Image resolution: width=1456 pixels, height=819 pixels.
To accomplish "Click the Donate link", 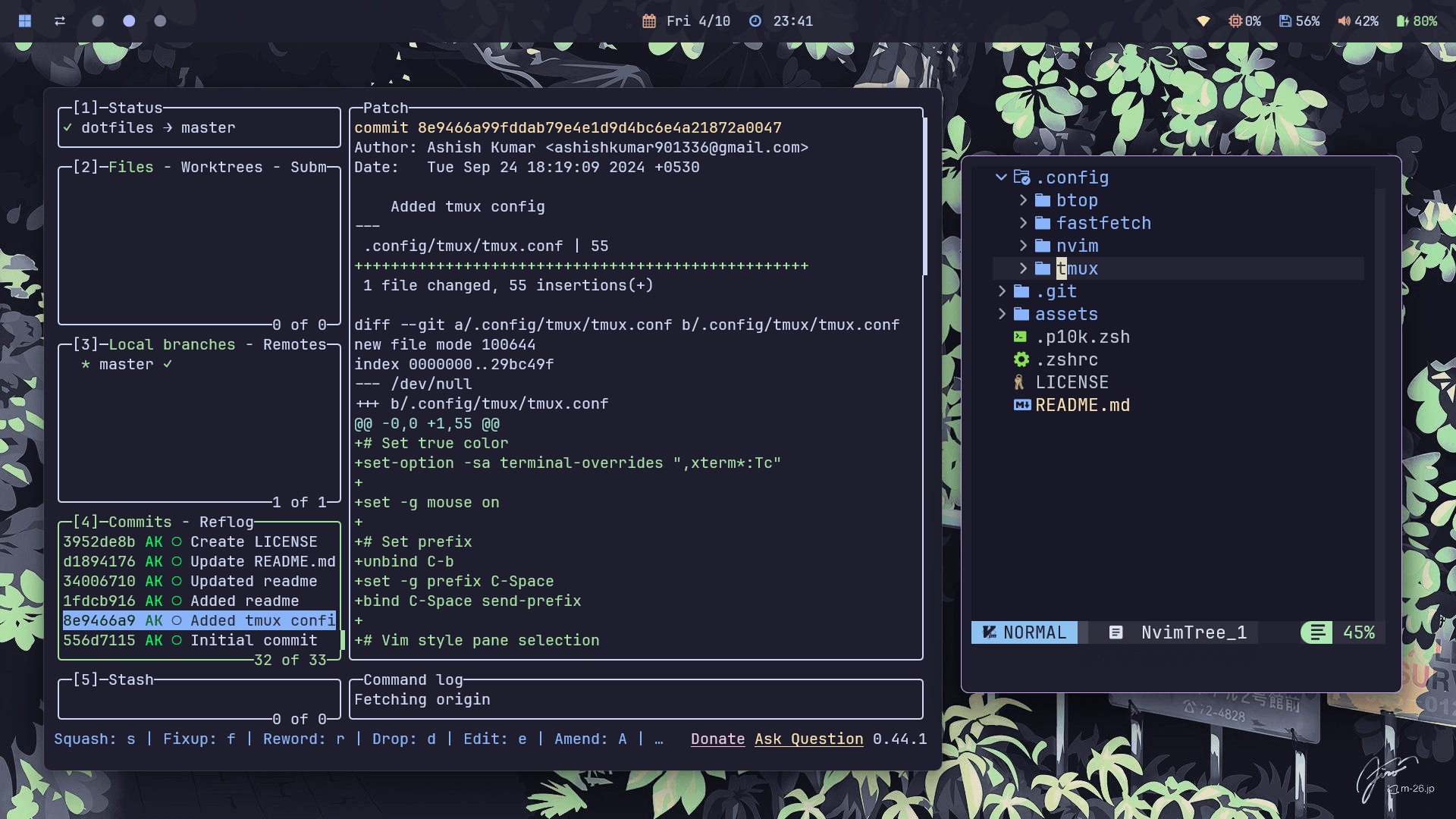I will (717, 739).
